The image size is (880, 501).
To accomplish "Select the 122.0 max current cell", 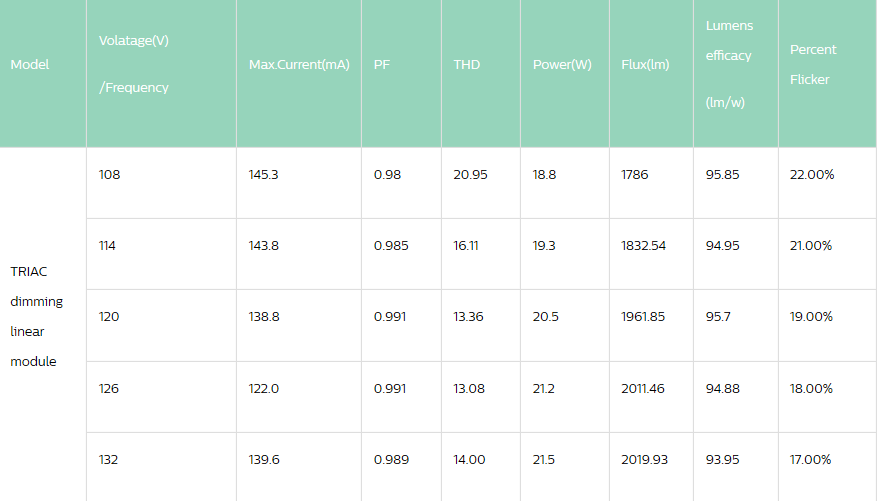I will point(264,389).
